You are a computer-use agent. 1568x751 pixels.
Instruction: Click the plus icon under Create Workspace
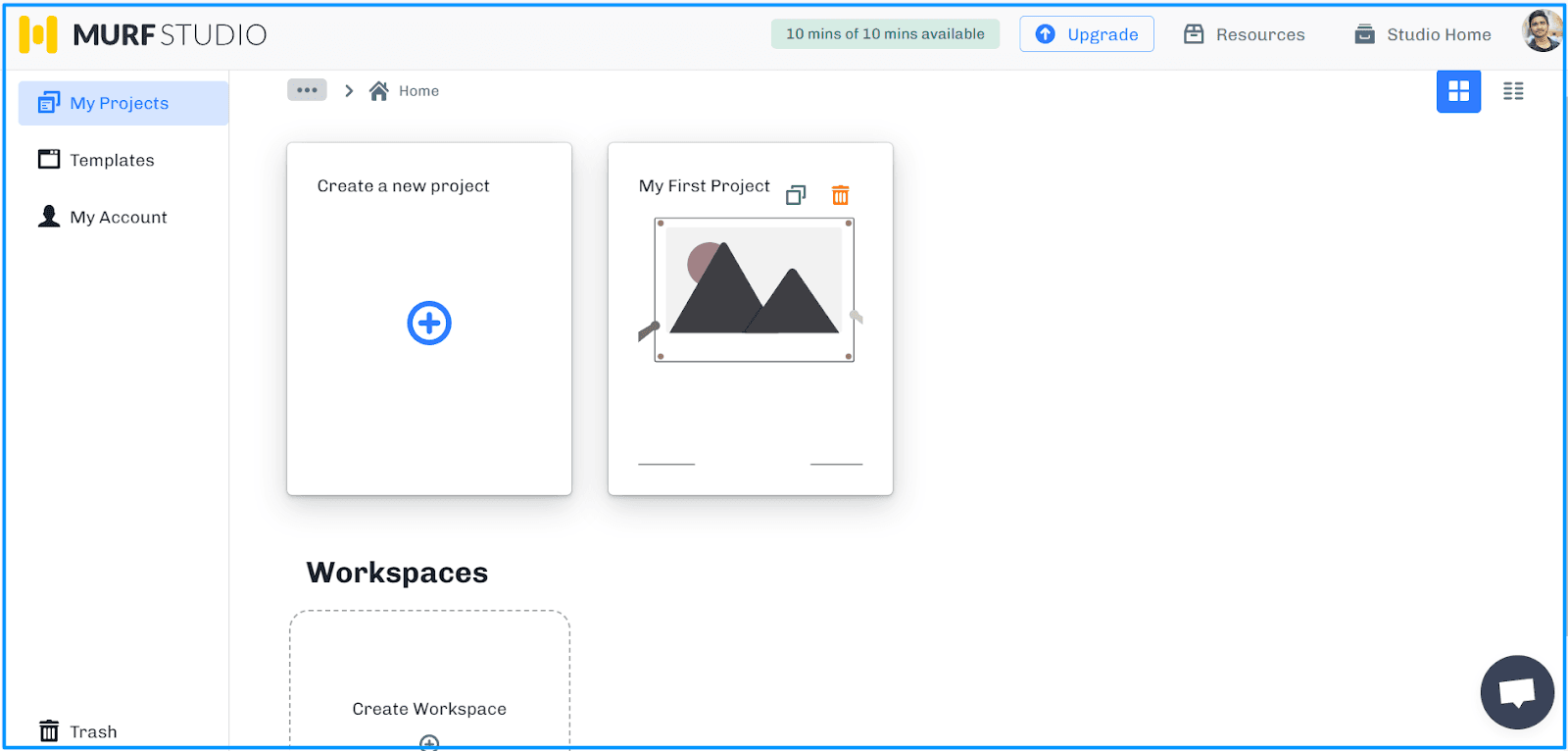(x=429, y=741)
